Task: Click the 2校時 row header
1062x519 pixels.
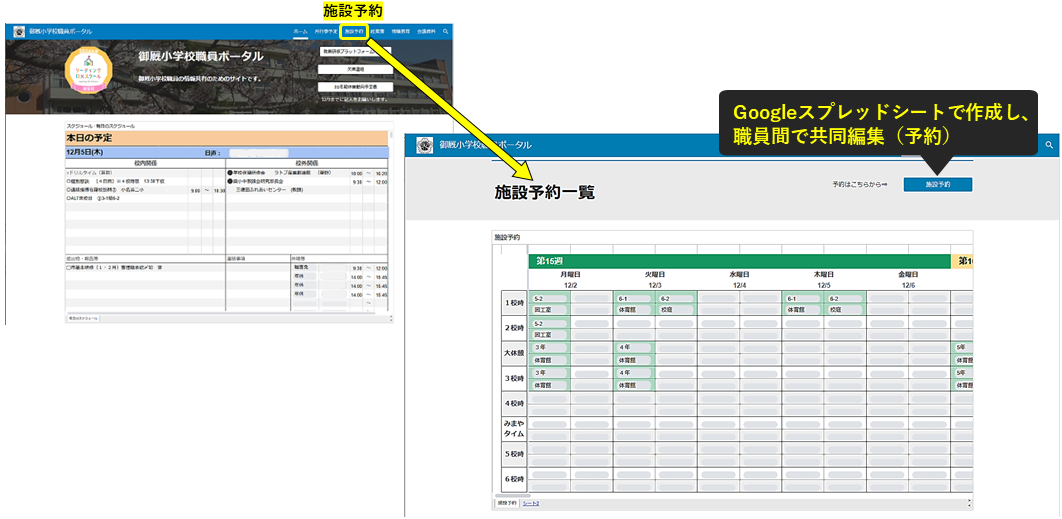Action: (x=514, y=329)
